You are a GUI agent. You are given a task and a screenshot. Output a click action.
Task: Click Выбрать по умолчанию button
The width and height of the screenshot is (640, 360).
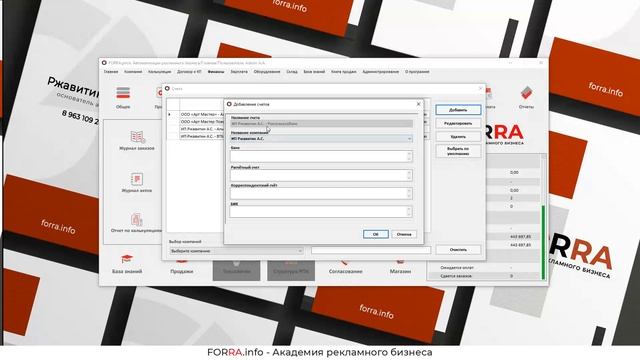point(458,151)
